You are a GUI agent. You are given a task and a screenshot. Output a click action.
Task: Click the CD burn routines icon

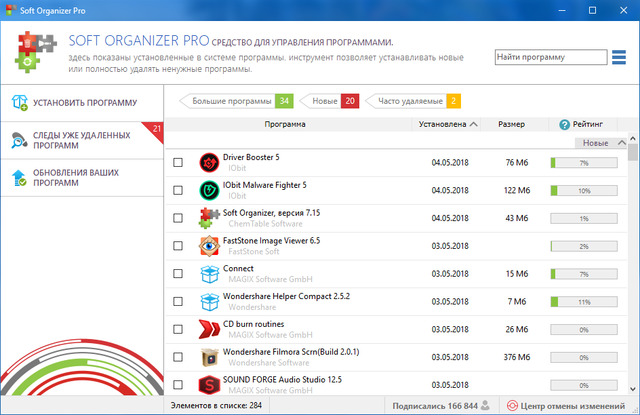pyautogui.click(x=209, y=330)
